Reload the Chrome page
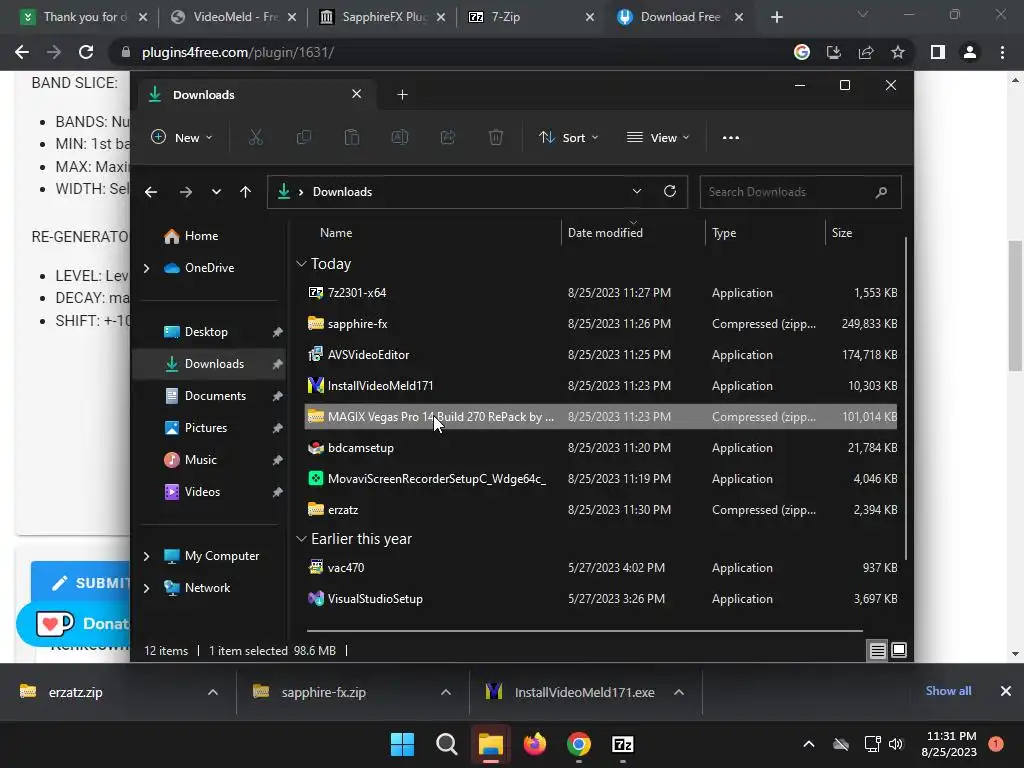The image size is (1024, 768). (86, 52)
